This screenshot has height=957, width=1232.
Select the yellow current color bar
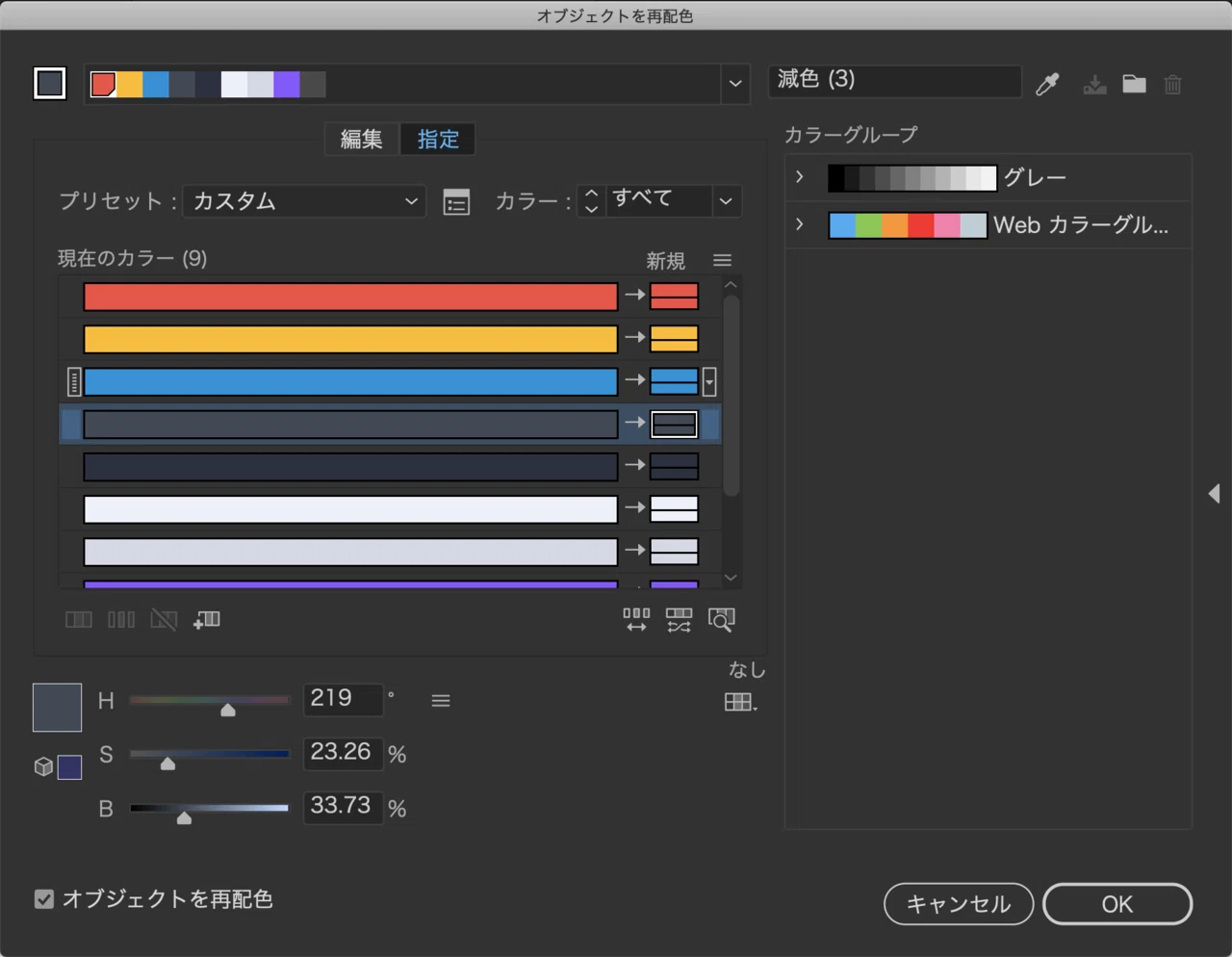pos(350,339)
